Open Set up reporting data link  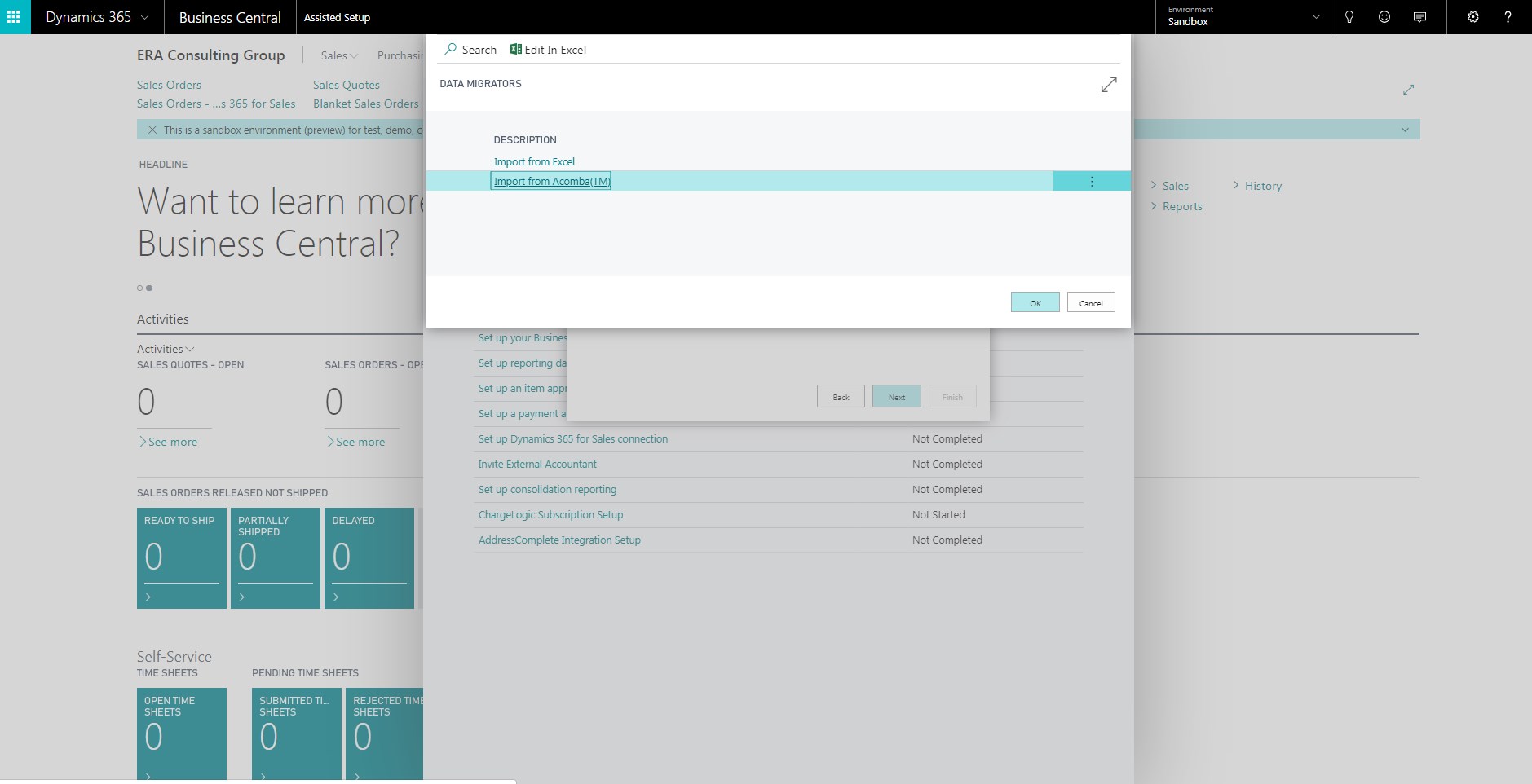522,363
